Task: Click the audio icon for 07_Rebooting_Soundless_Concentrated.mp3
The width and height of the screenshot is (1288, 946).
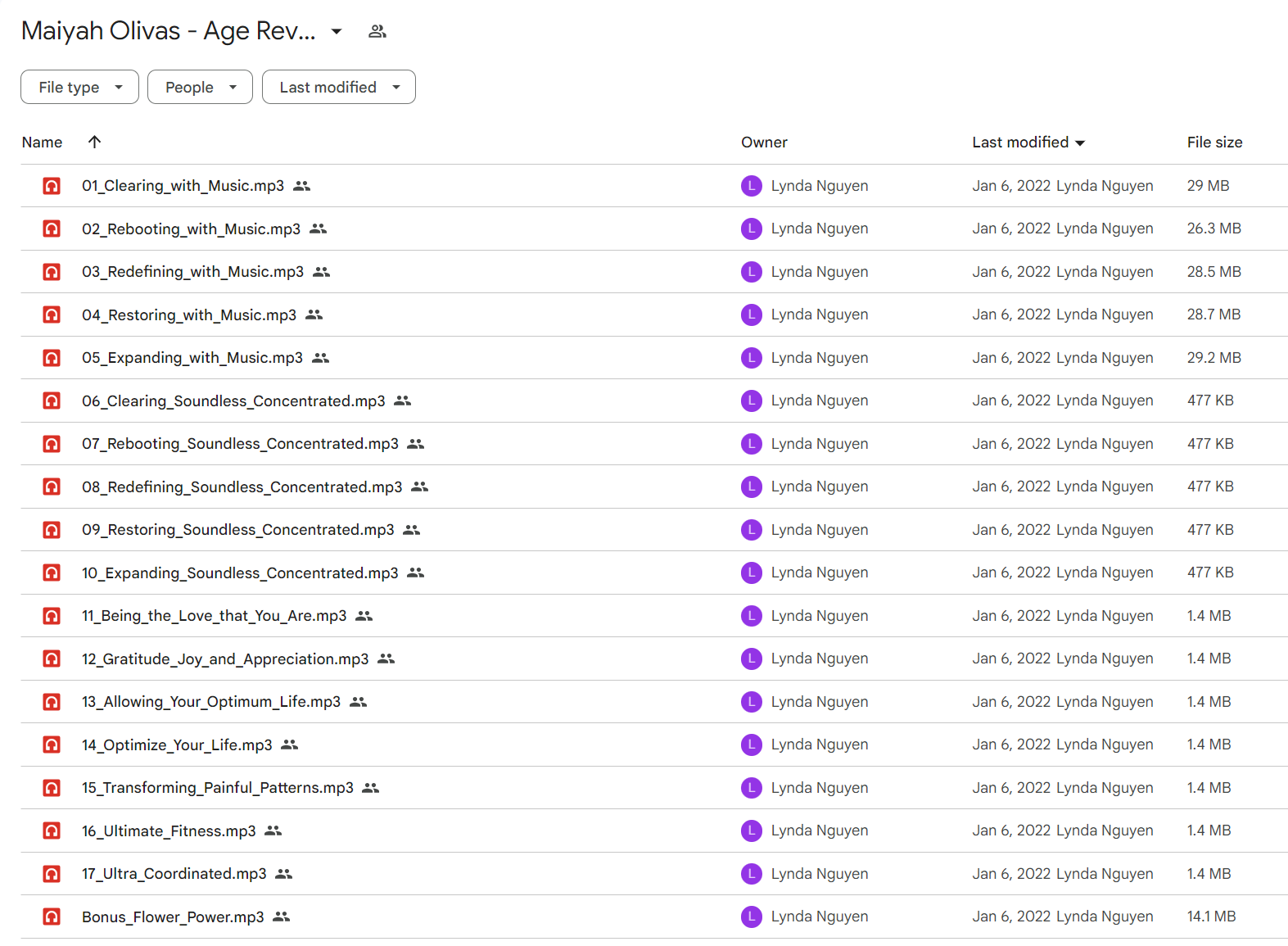Action: click(x=52, y=444)
